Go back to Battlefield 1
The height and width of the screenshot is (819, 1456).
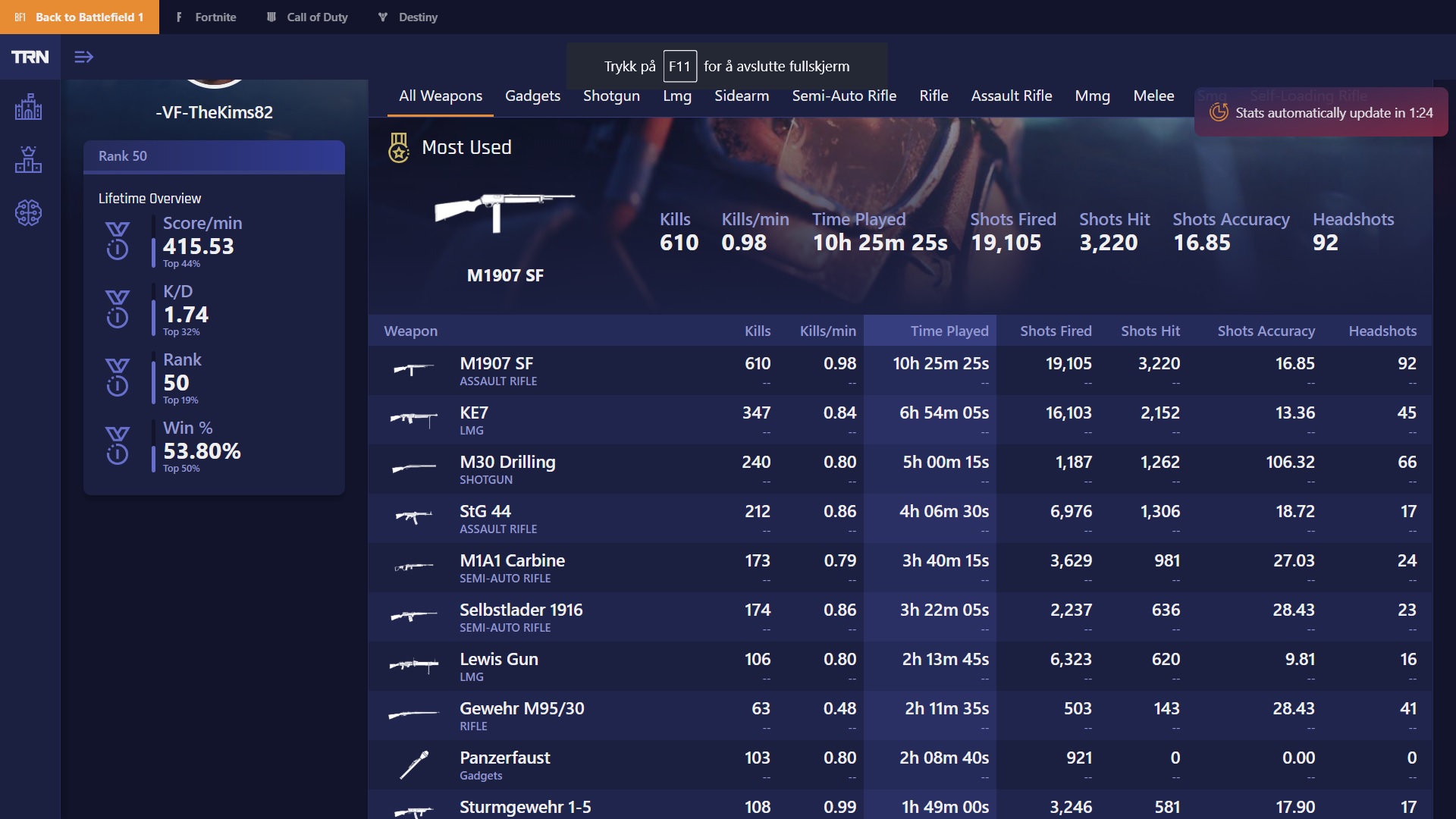80,17
